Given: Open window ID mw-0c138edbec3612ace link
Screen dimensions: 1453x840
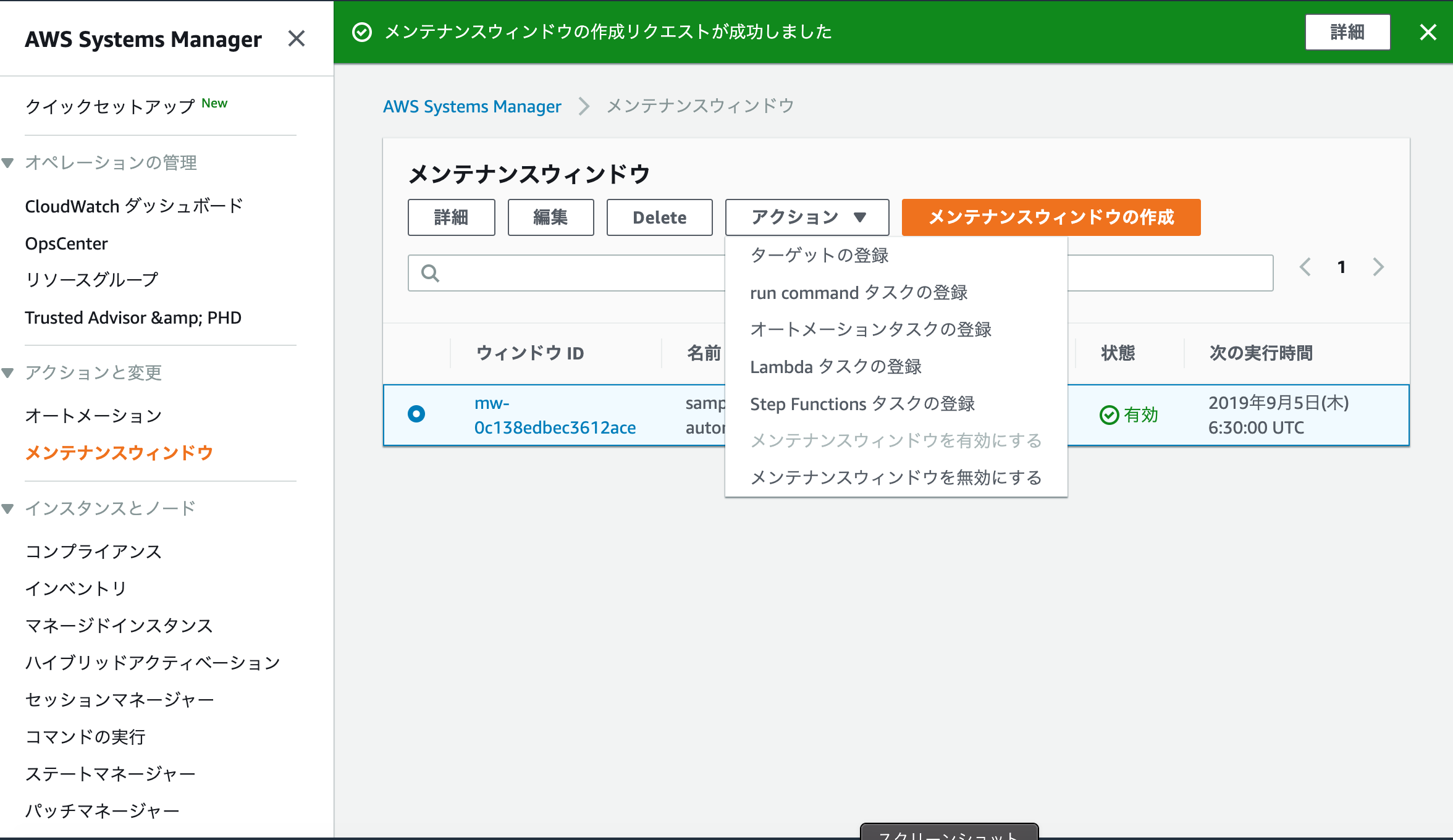Looking at the screenshot, I should tap(555, 415).
